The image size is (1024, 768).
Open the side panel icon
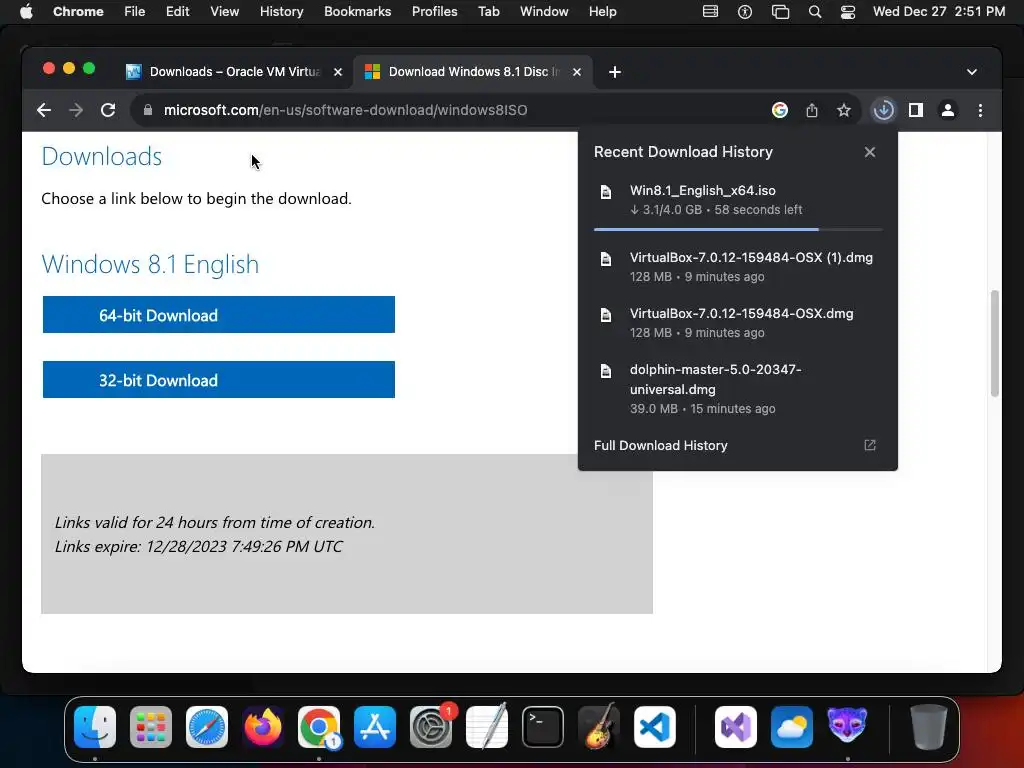click(x=916, y=110)
